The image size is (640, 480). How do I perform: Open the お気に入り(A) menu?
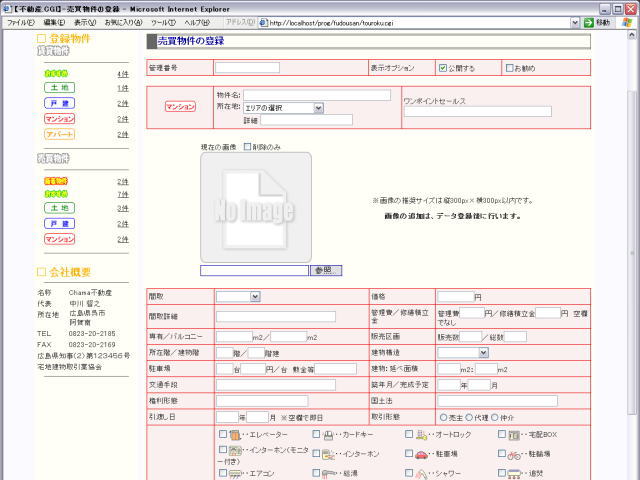pos(122,22)
